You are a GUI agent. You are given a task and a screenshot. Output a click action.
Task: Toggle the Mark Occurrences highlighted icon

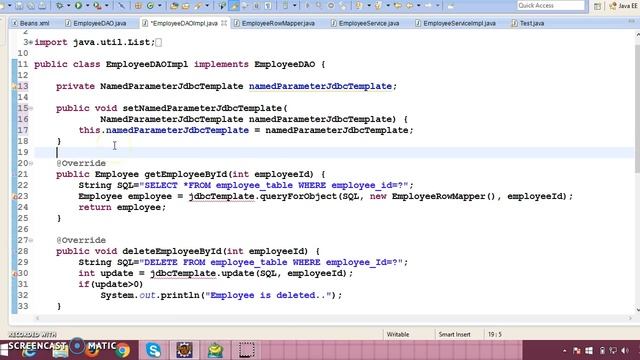tap(234, 6)
